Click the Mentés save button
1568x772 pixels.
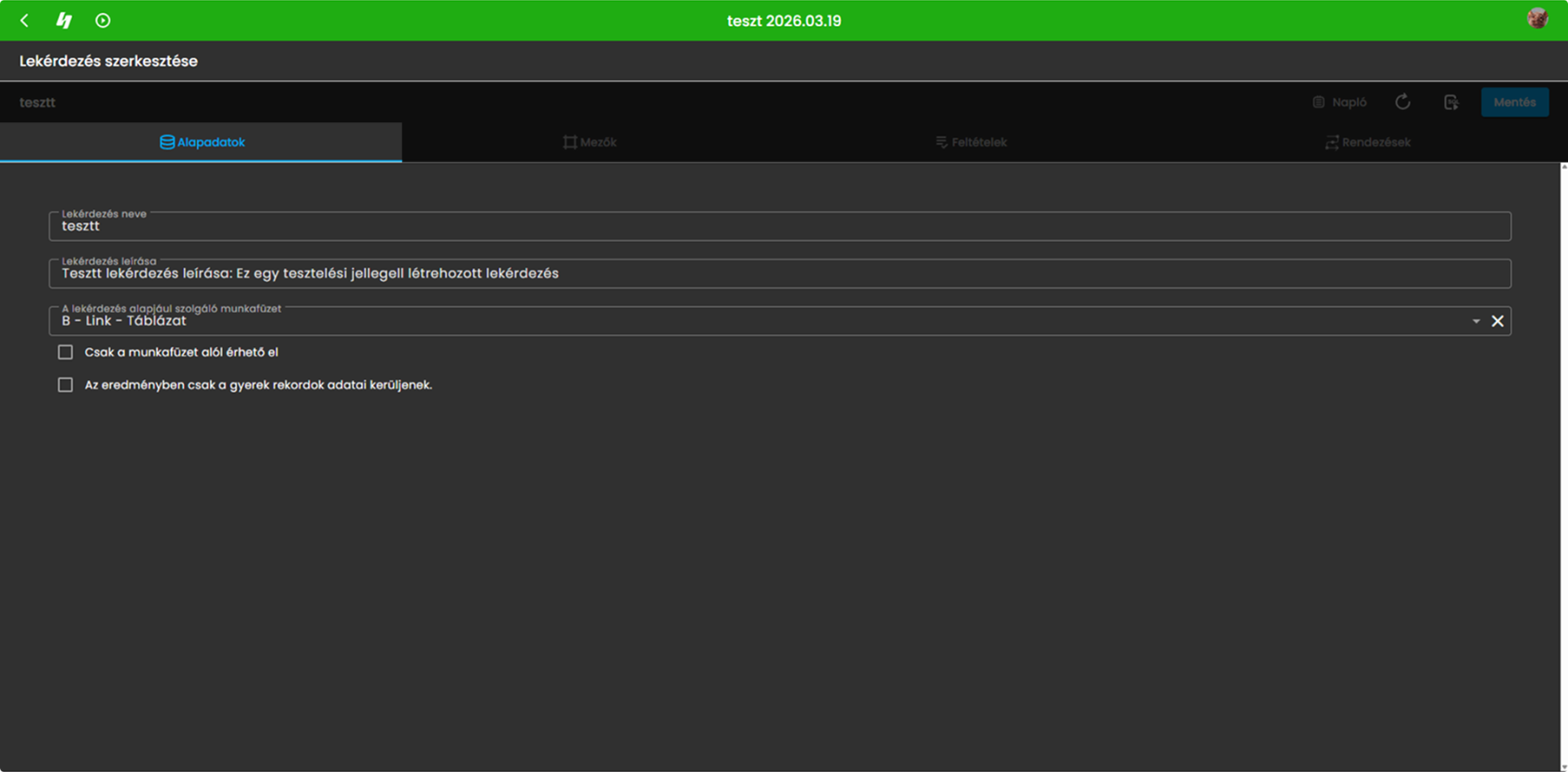click(x=1515, y=102)
